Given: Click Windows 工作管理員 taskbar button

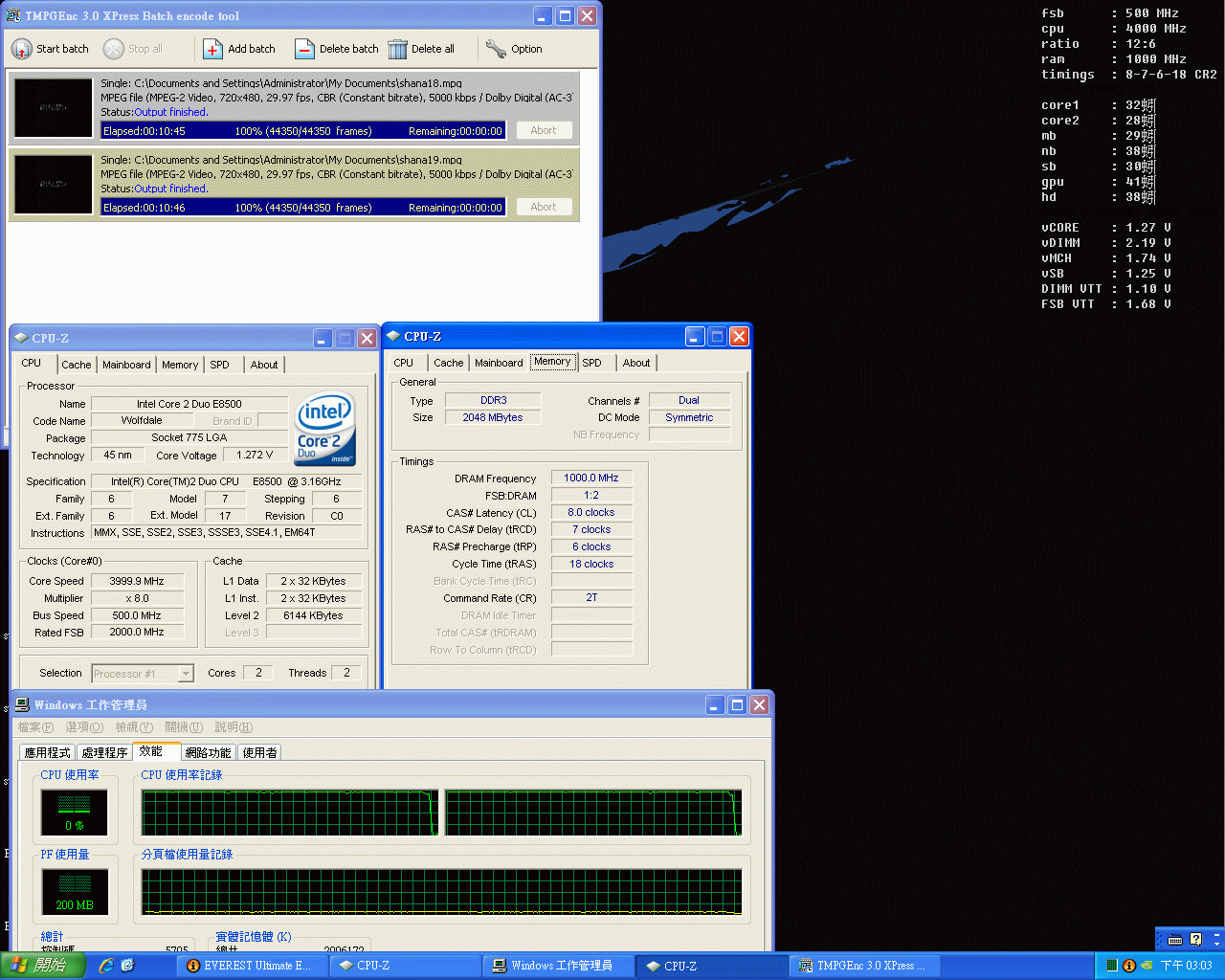Looking at the screenshot, I should click(559, 966).
